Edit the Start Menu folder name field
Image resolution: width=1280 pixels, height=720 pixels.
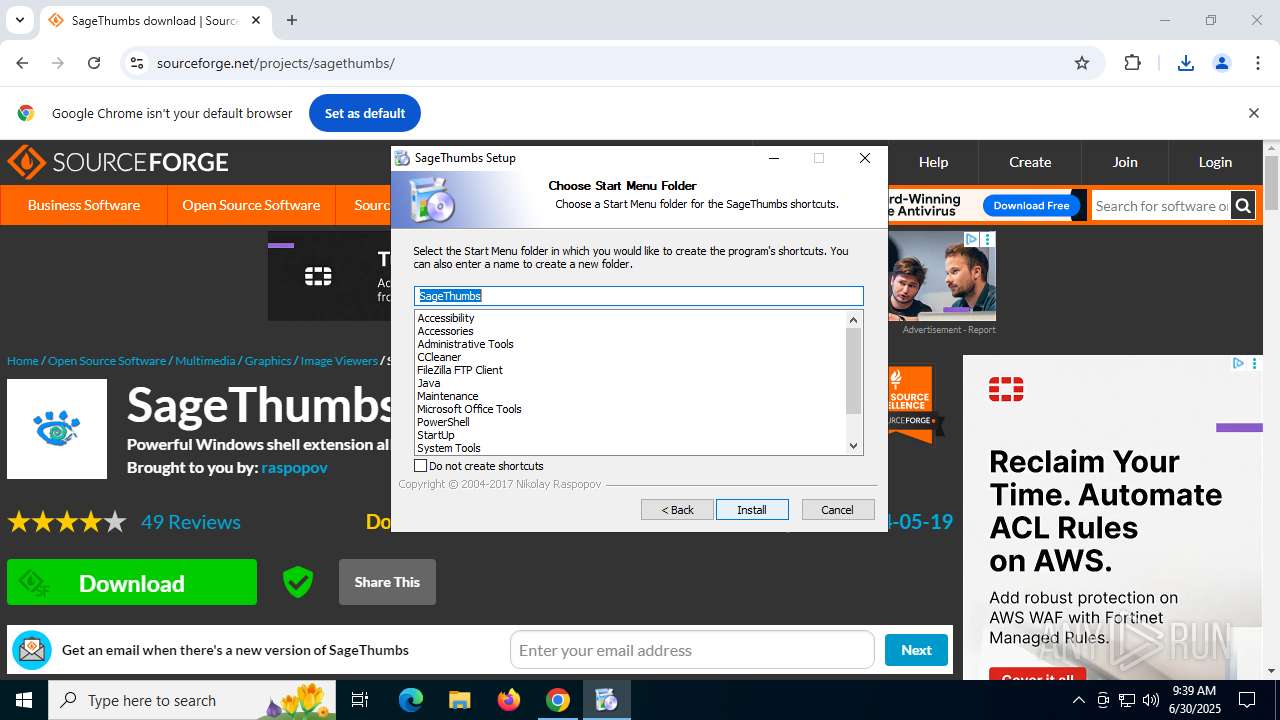639,296
